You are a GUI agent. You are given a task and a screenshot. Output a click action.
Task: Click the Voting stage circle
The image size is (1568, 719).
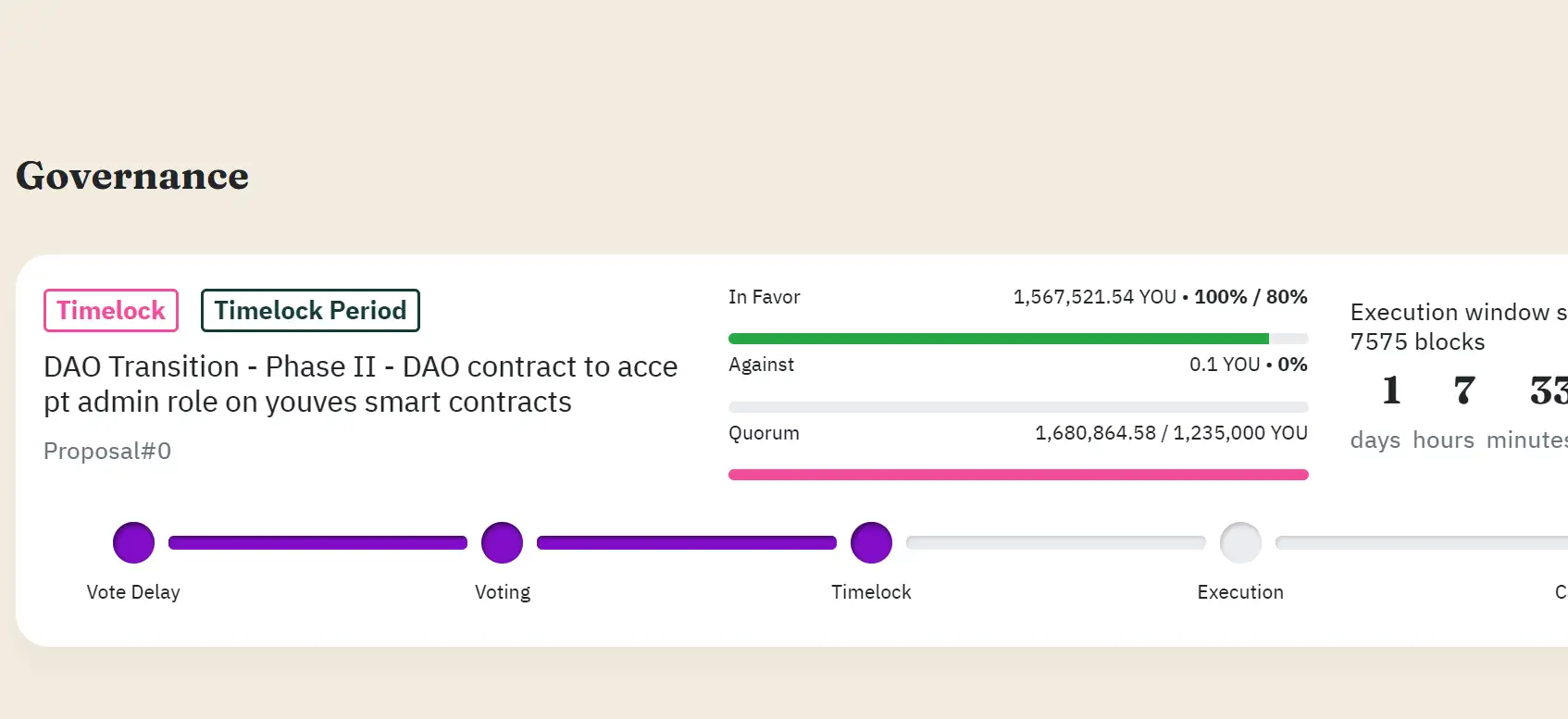(x=502, y=543)
